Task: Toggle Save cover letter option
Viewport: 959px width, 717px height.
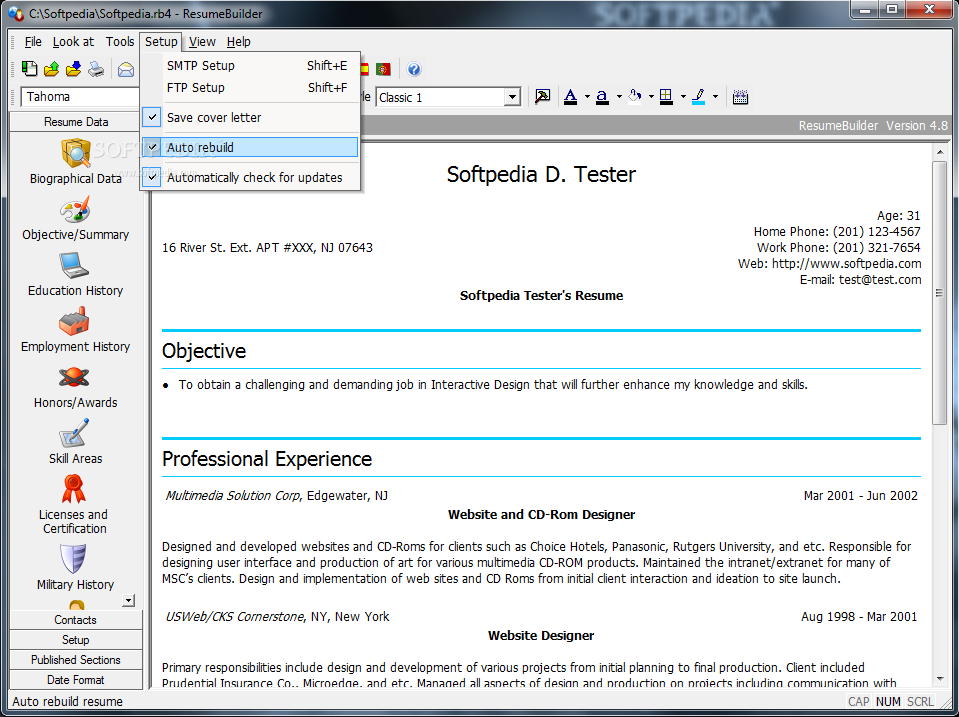Action: pyautogui.click(x=250, y=117)
